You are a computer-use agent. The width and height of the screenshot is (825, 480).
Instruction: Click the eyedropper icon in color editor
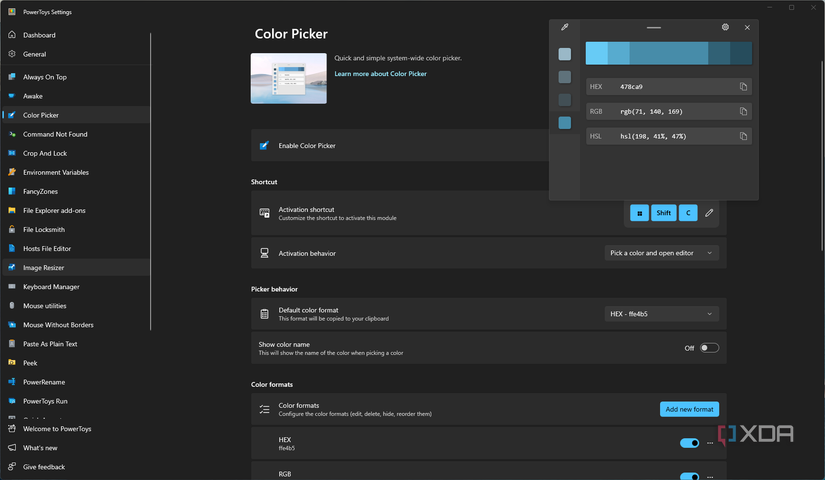[565, 27]
